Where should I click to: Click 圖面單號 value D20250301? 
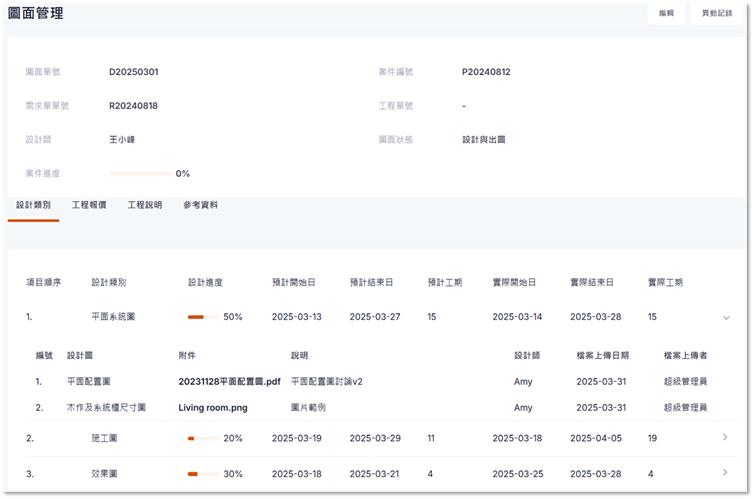(134, 72)
